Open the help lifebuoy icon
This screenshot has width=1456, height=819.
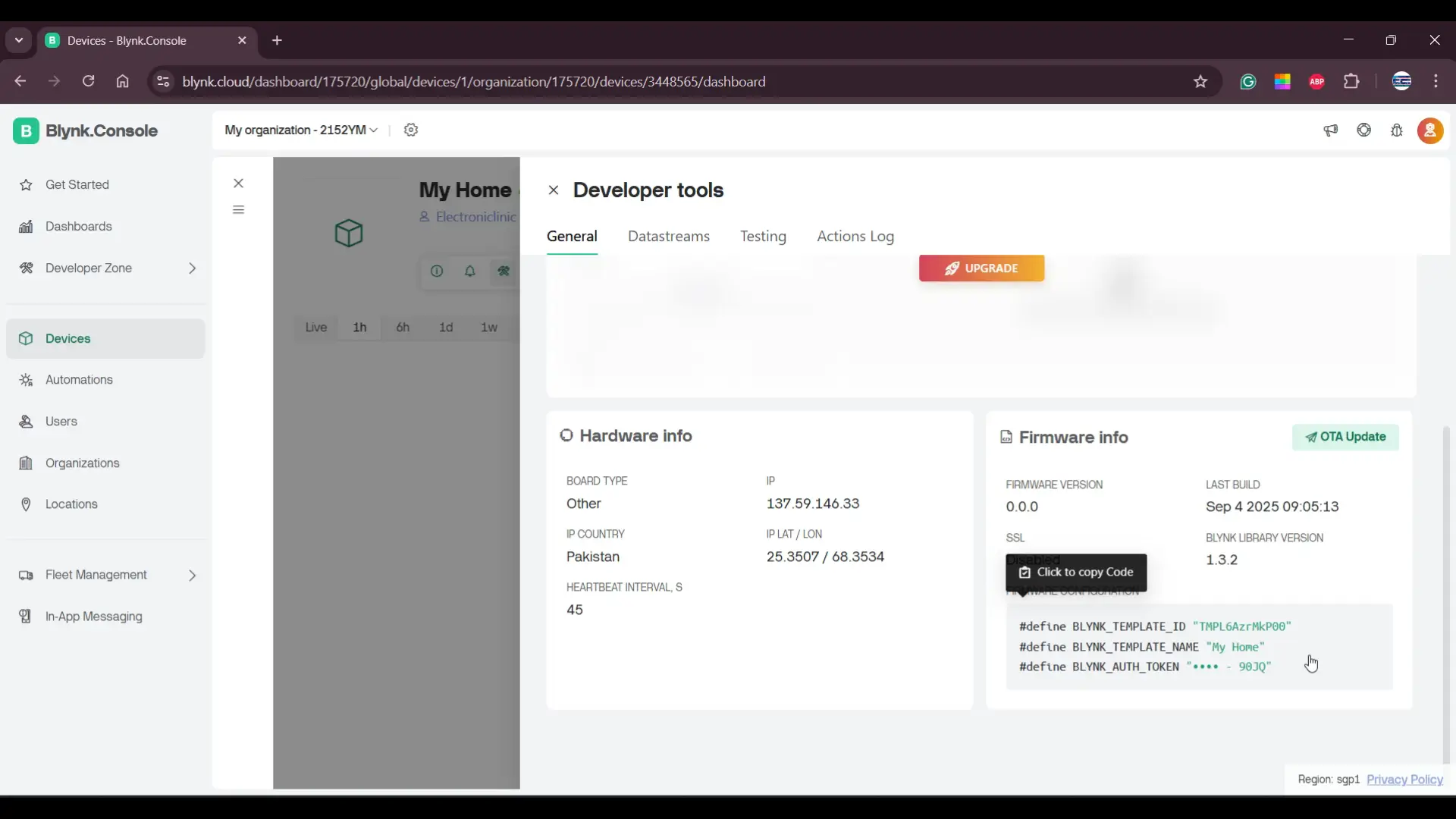(x=1364, y=130)
